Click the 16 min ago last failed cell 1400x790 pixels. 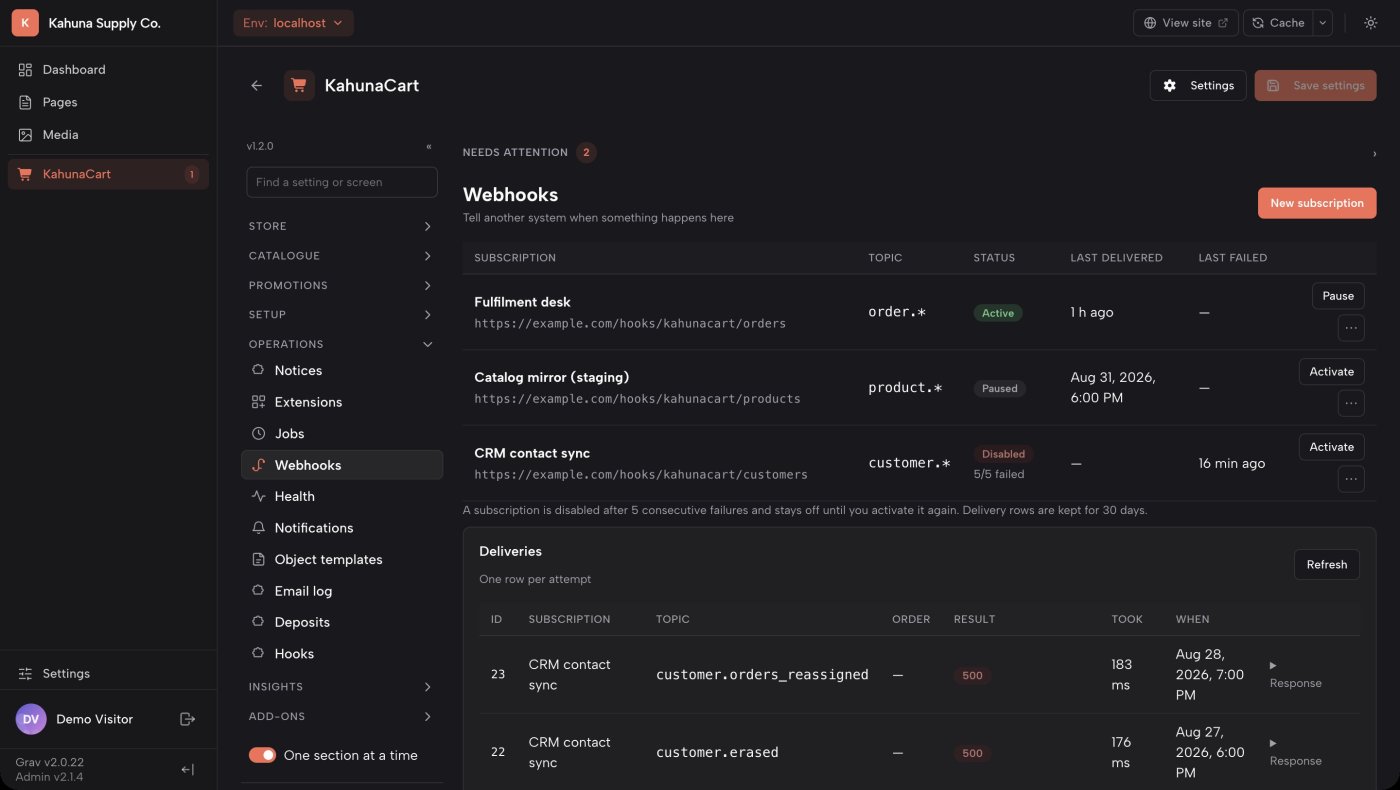[1232, 464]
